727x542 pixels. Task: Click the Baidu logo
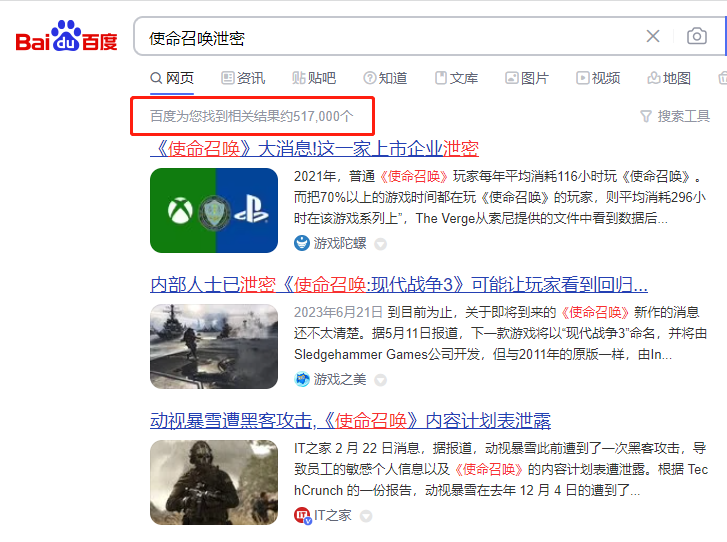click(66, 36)
